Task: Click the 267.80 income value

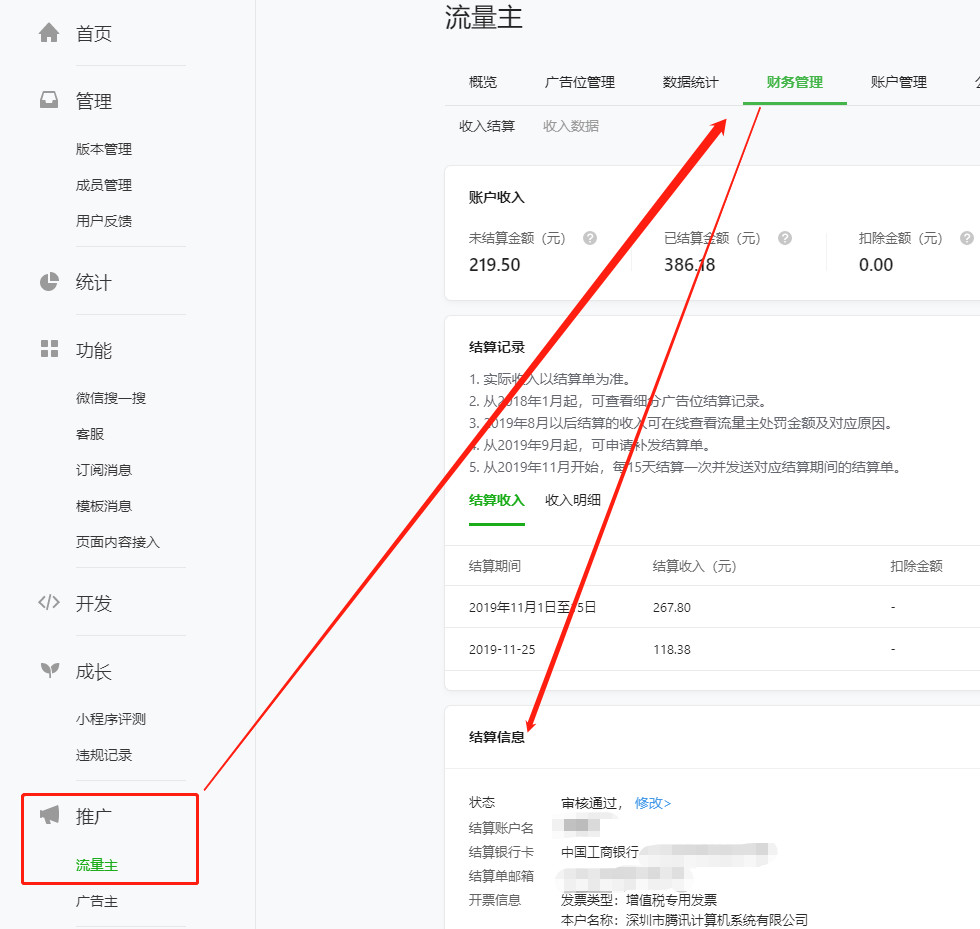Action: click(672, 608)
